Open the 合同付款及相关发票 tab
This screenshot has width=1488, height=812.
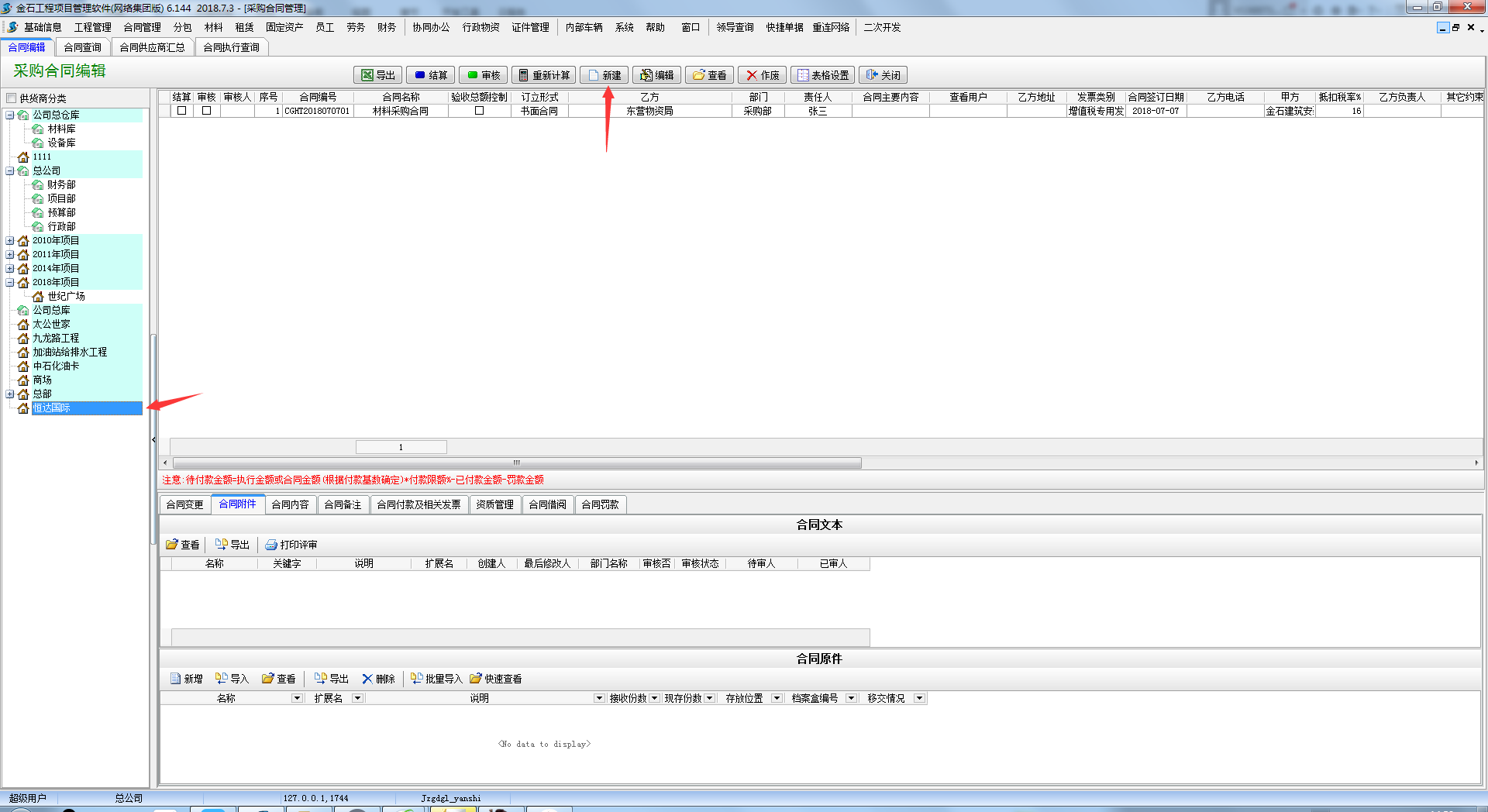click(x=418, y=504)
